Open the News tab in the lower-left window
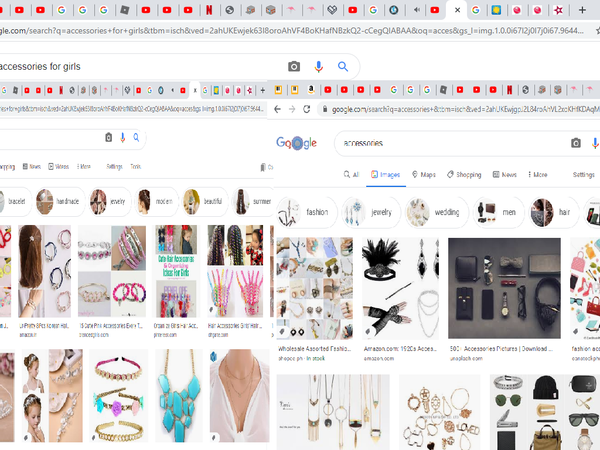The width and height of the screenshot is (600, 450). [31, 166]
